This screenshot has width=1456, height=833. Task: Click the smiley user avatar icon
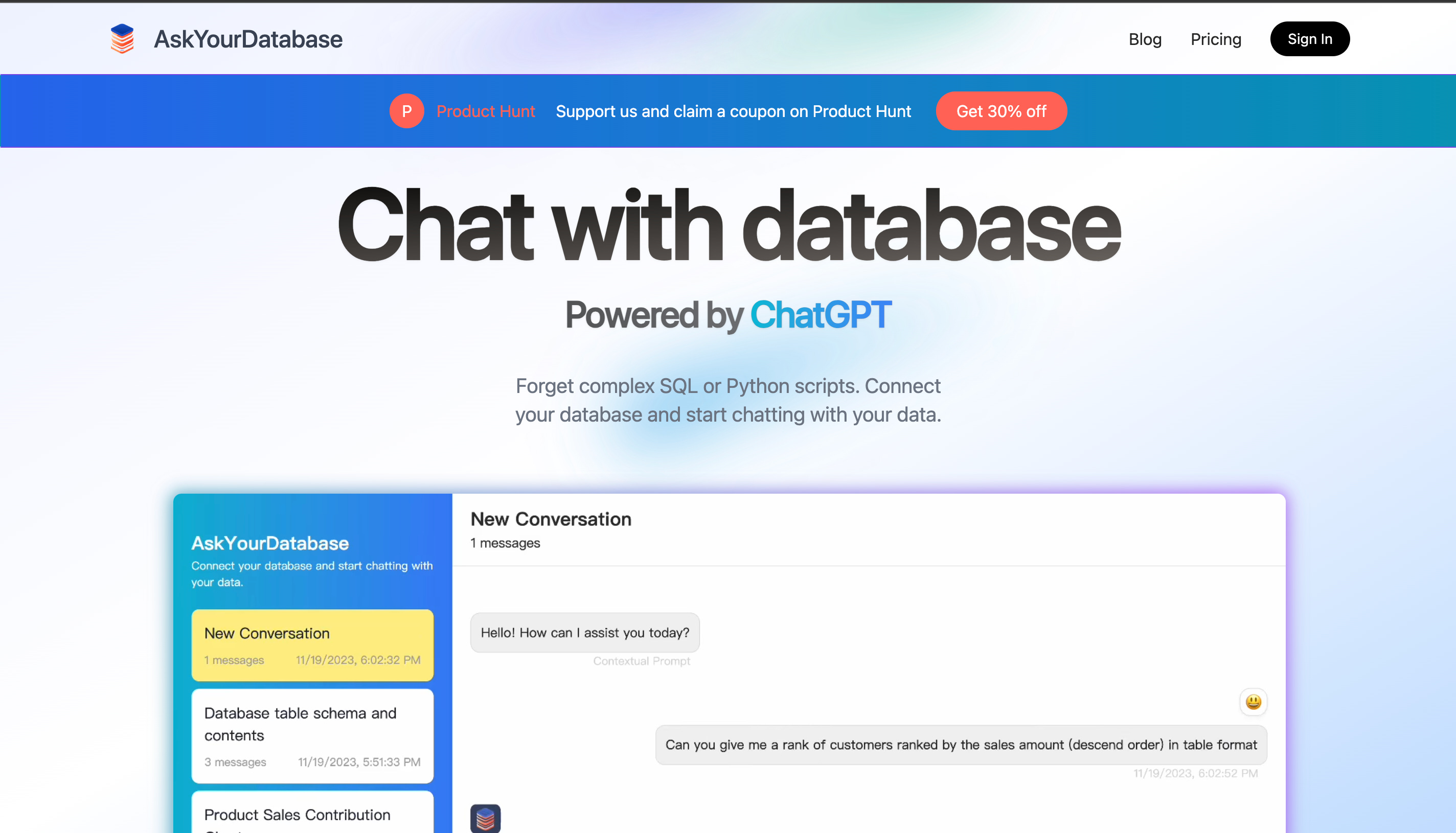point(1253,702)
